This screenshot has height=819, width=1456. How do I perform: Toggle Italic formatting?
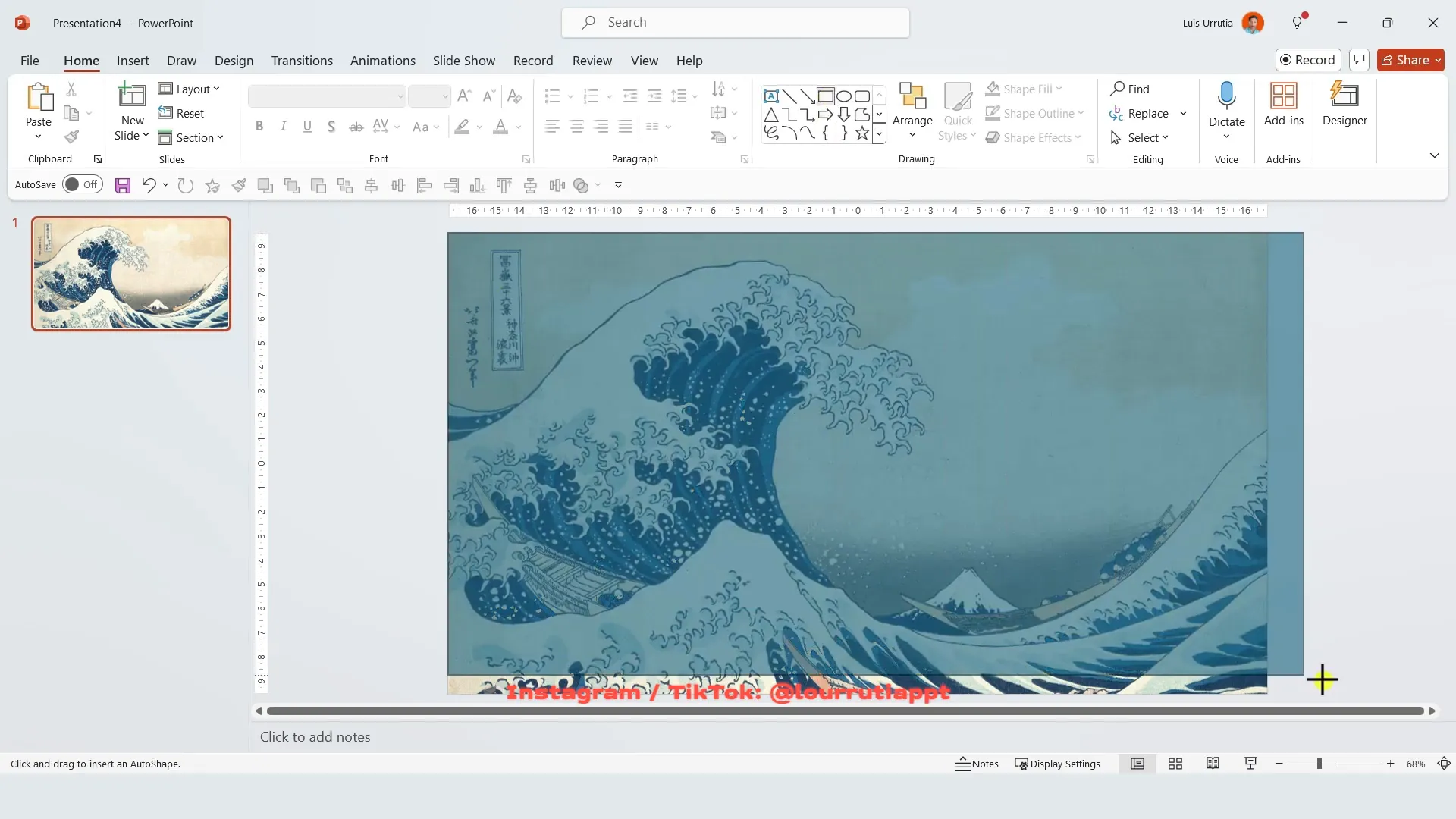(x=284, y=127)
